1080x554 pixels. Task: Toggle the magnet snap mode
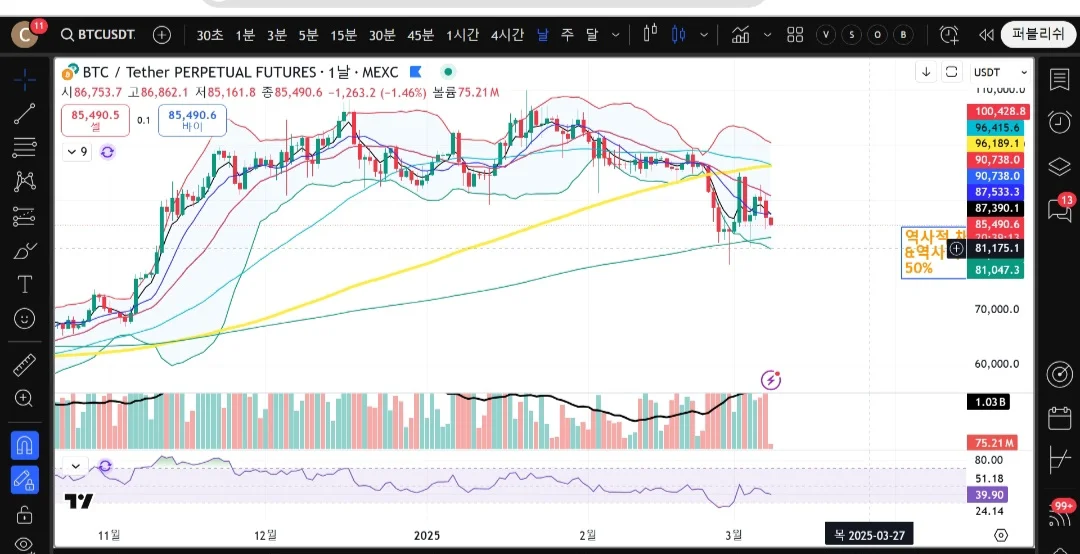pyautogui.click(x=25, y=446)
